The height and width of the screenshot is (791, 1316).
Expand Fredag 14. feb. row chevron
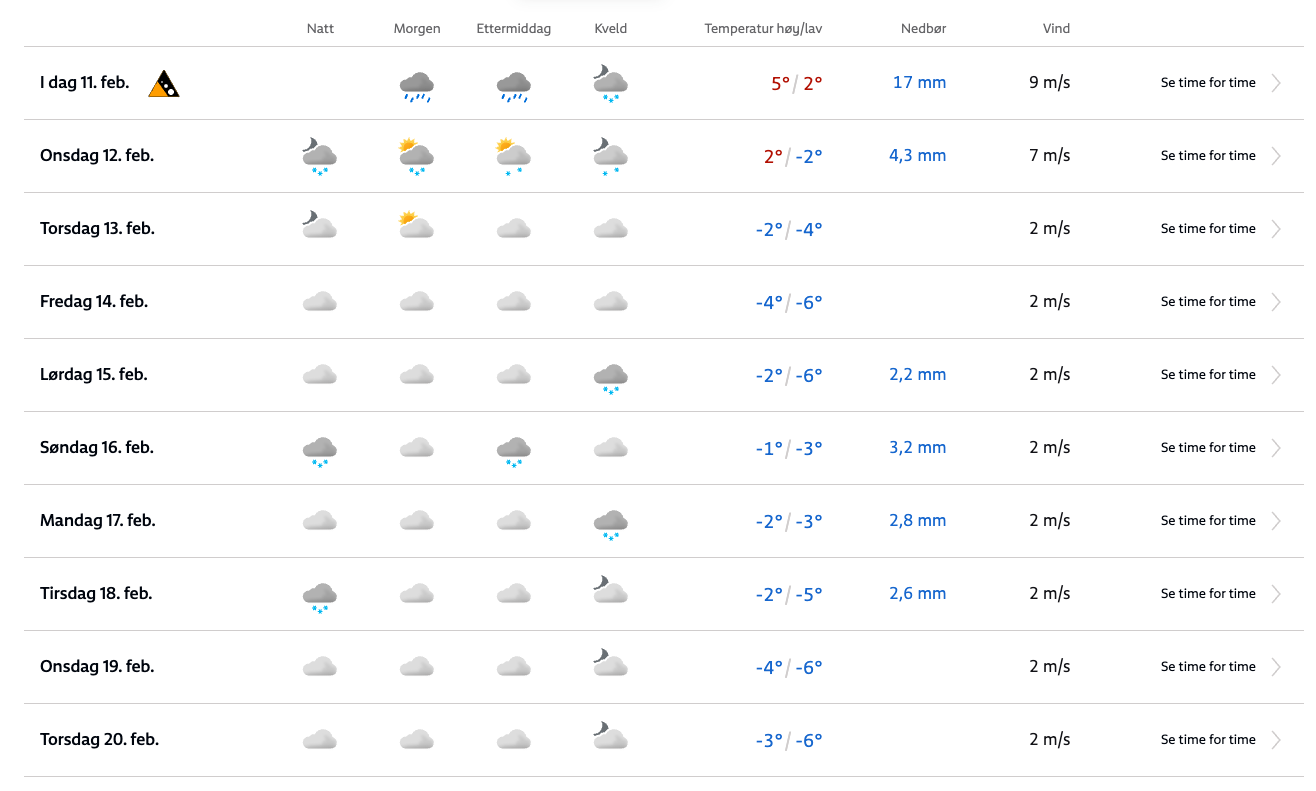tap(1276, 302)
